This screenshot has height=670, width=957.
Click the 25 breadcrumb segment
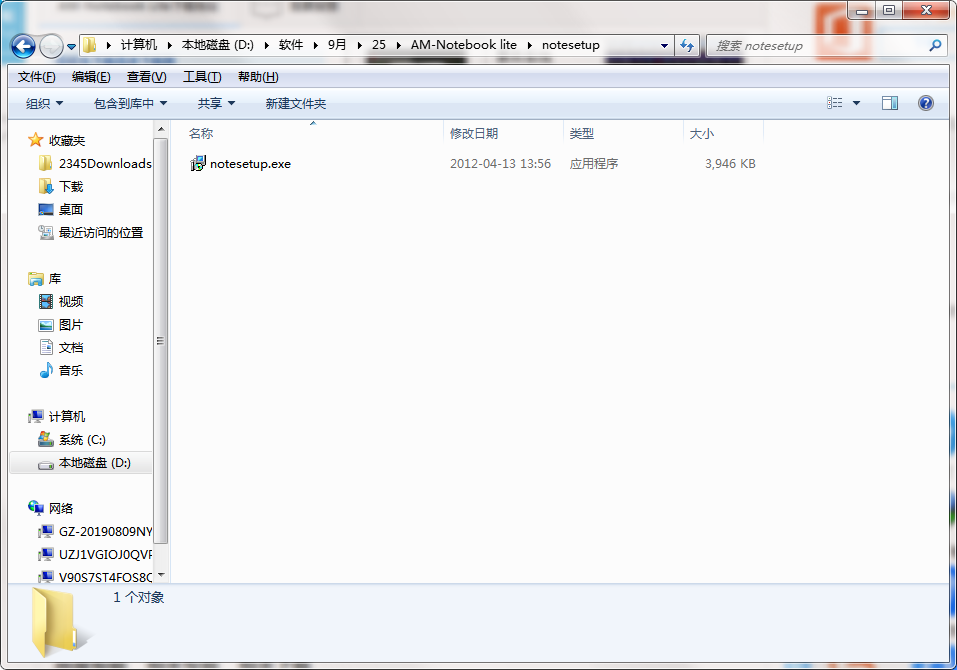coord(378,45)
